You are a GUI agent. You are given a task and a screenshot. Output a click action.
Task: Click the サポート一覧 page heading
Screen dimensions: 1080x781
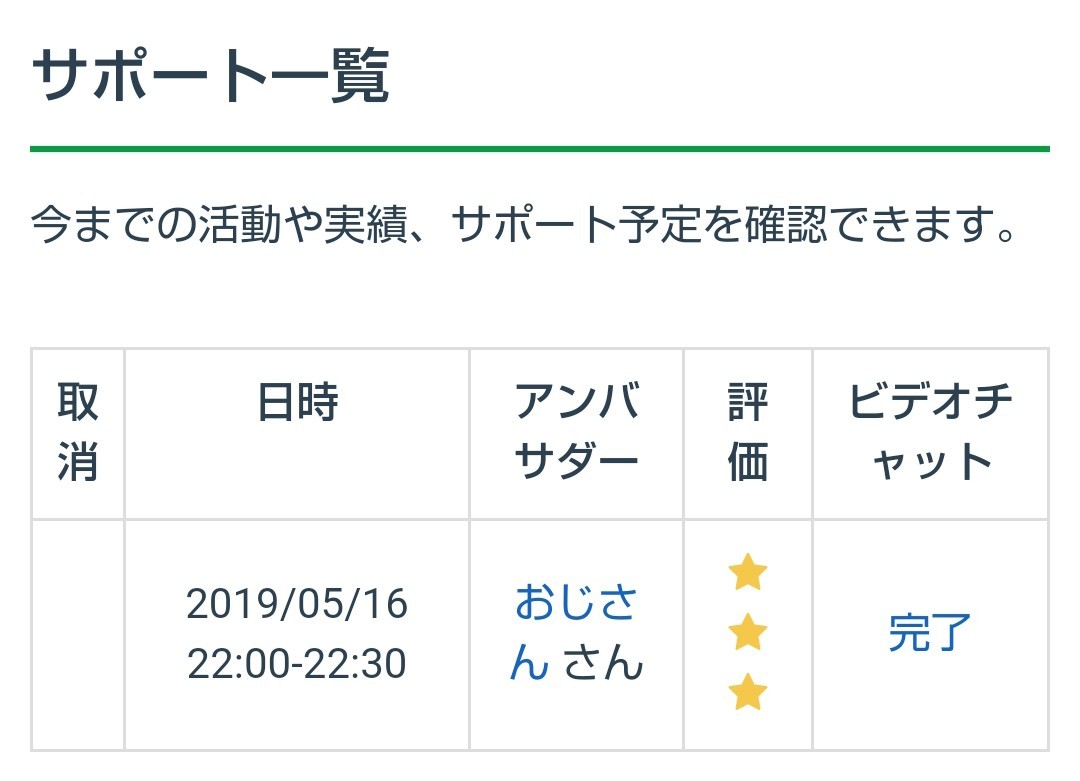point(210,78)
